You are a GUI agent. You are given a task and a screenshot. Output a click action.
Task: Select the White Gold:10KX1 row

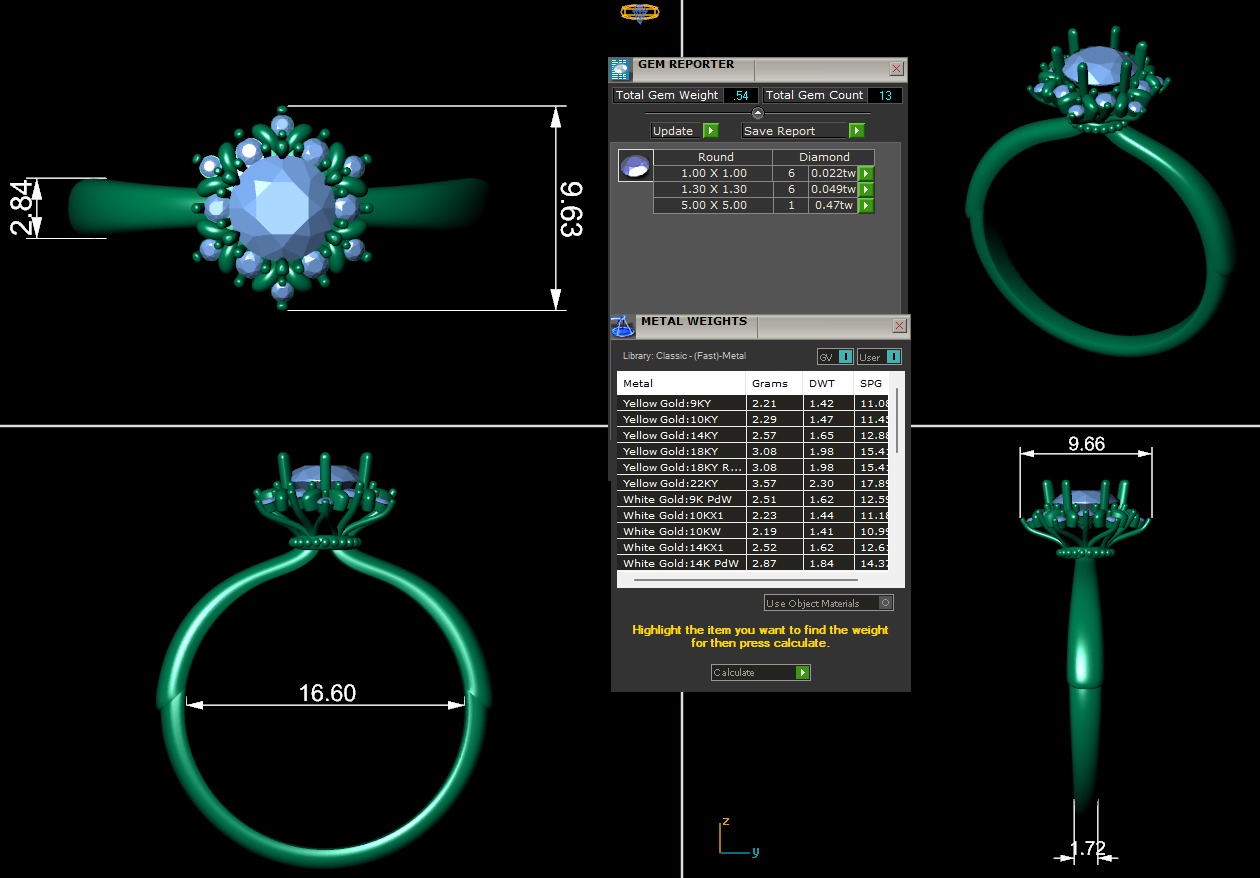pyautogui.click(x=753, y=515)
